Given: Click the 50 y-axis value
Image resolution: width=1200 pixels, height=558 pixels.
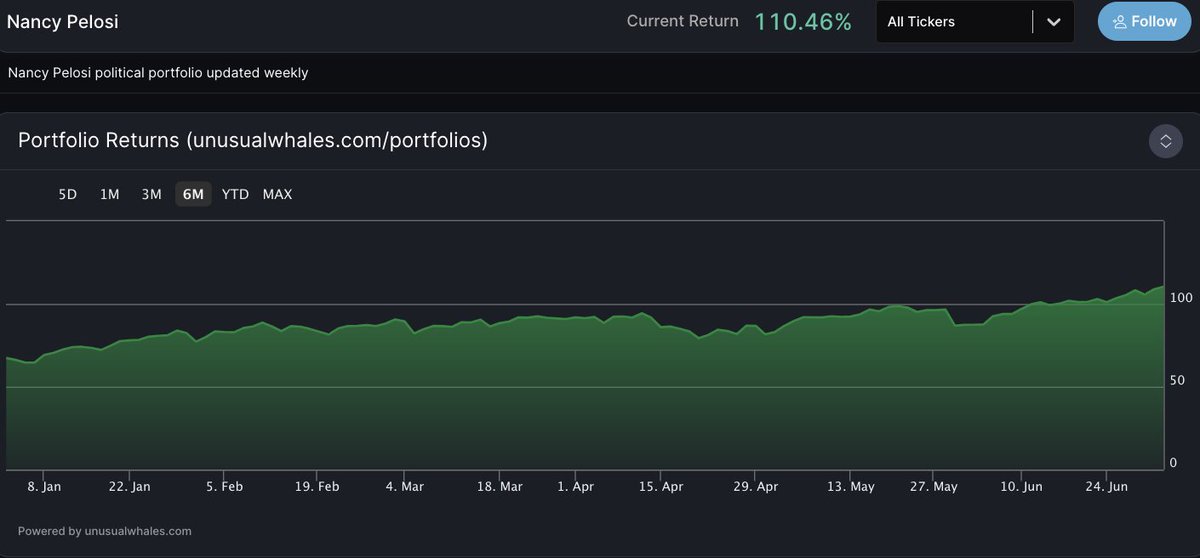Looking at the screenshot, I should point(1178,380).
